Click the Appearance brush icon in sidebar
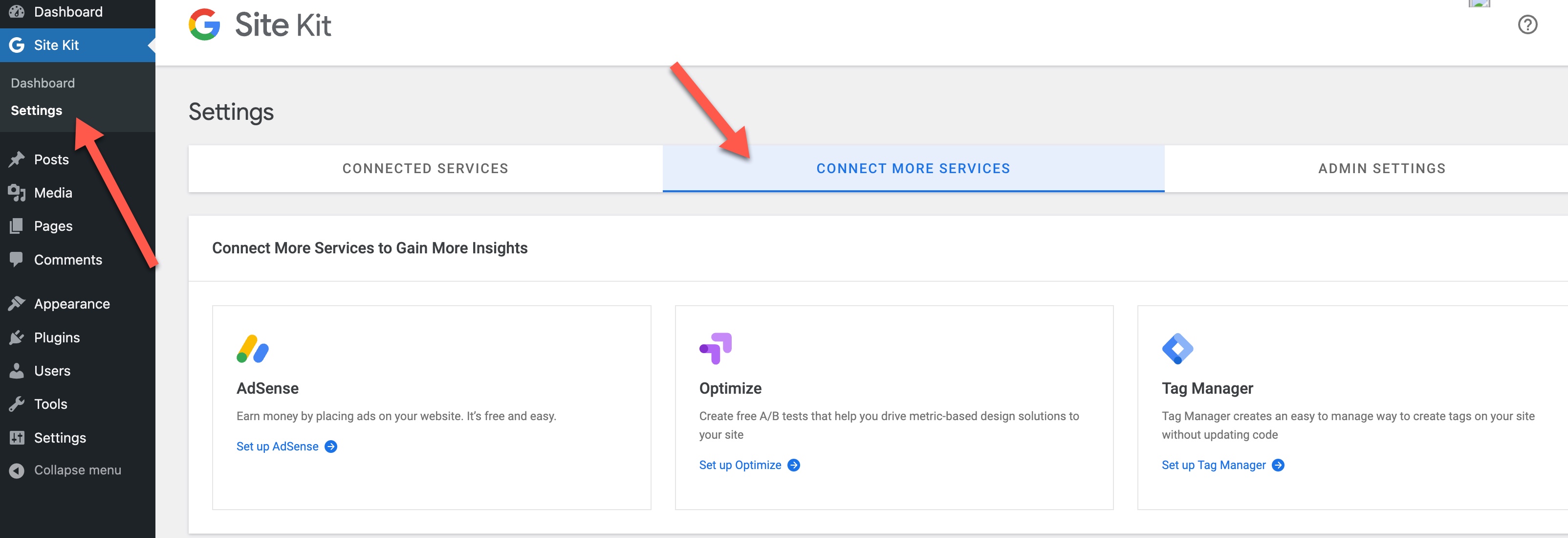 tap(17, 303)
